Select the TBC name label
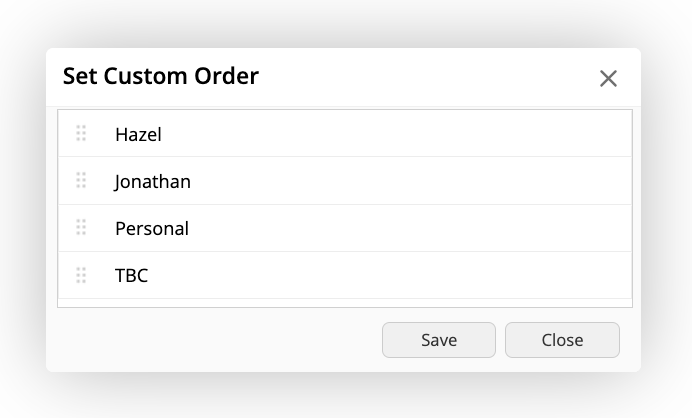This screenshot has height=418, width=692. 132,276
